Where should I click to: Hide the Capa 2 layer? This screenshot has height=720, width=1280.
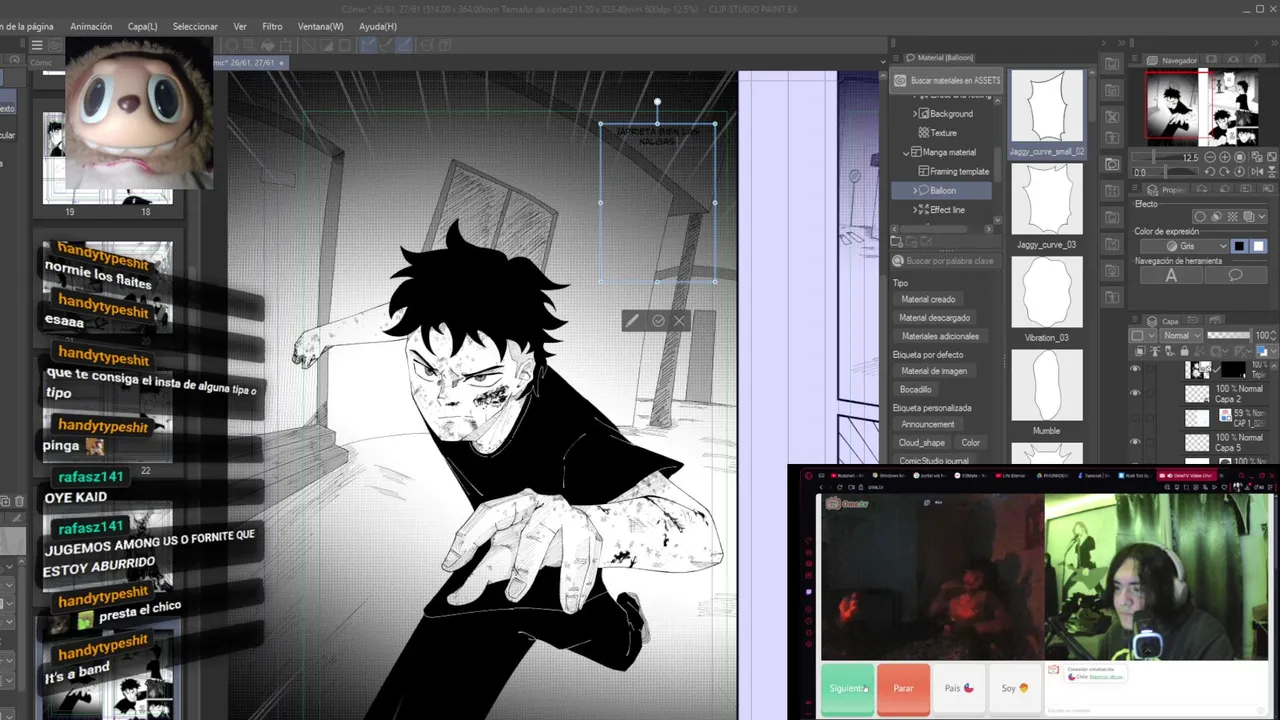tap(1135, 393)
